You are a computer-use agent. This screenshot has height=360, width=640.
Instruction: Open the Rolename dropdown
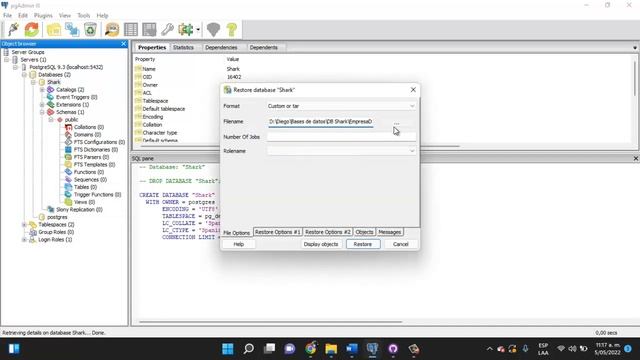pos(341,151)
